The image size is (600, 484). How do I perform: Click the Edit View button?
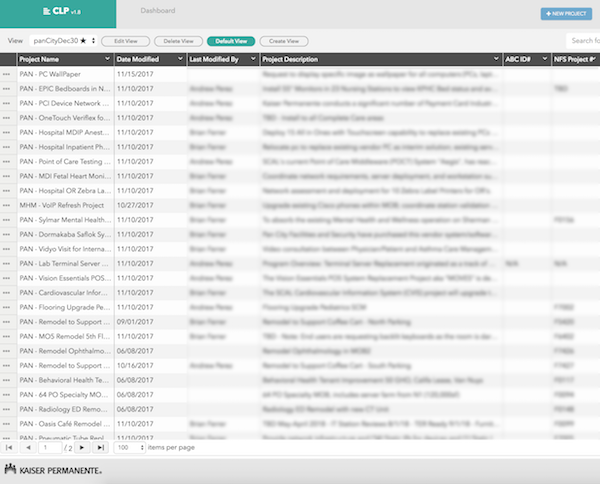pyautogui.click(x=126, y=41)
